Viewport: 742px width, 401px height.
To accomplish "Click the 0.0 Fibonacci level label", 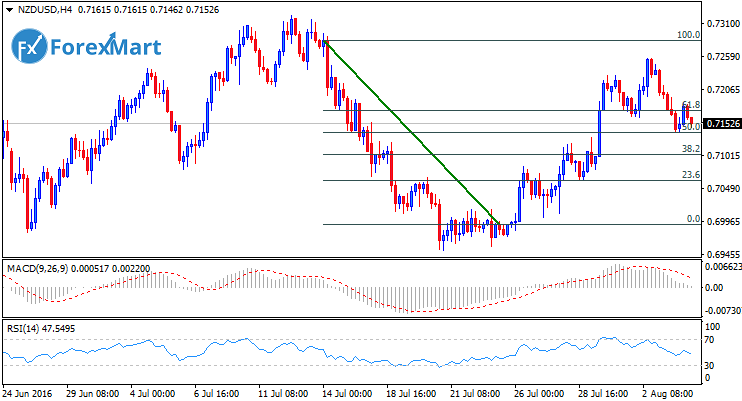I will pos(692,219).
